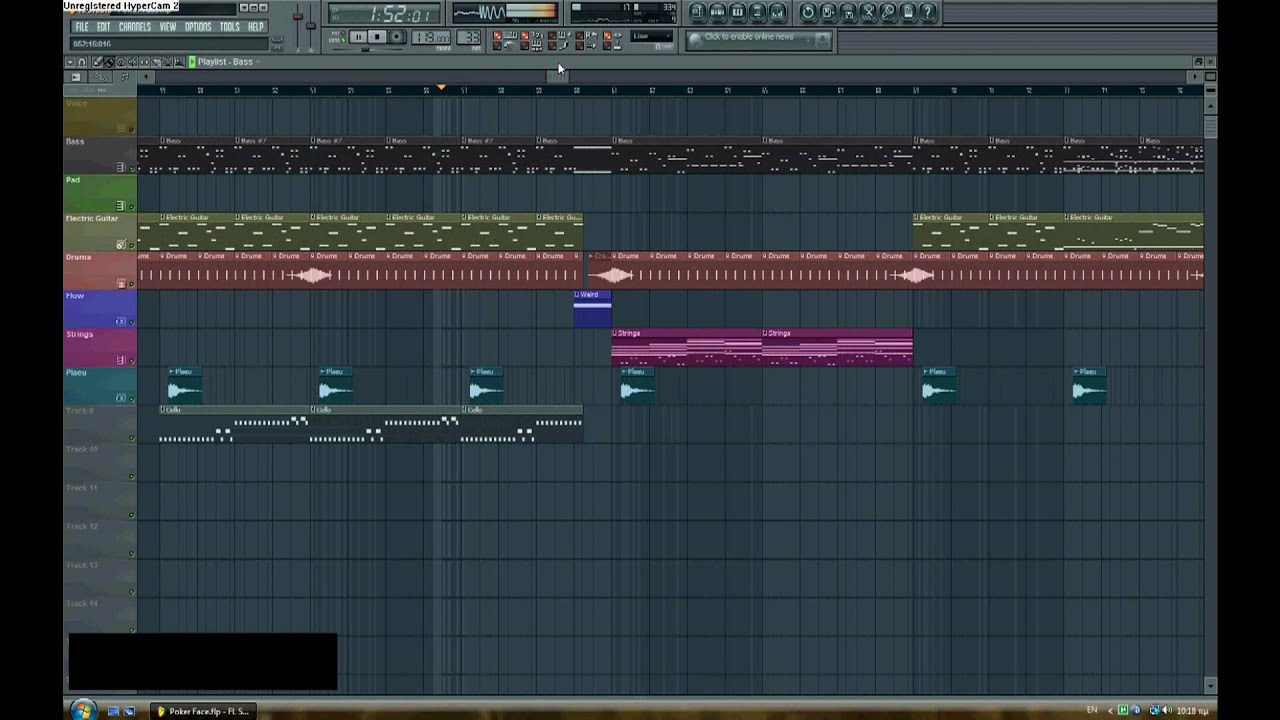Click the 'Poker Face.flp' taskbar button
The width and height of the screenshot is (1280, 720).
click(x=203, y=711)
